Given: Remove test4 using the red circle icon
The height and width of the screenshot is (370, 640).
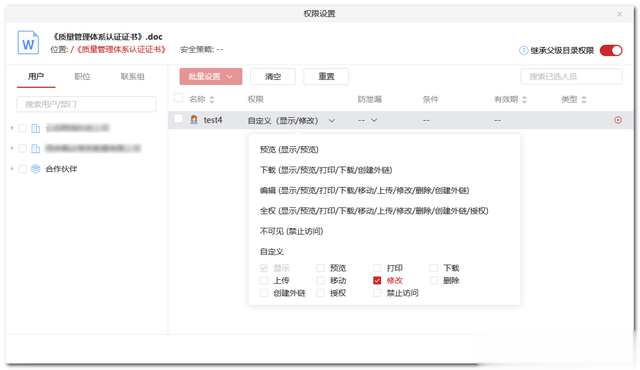Looking at the screenshot, I should pyautogui.click(x=618, y=120).
